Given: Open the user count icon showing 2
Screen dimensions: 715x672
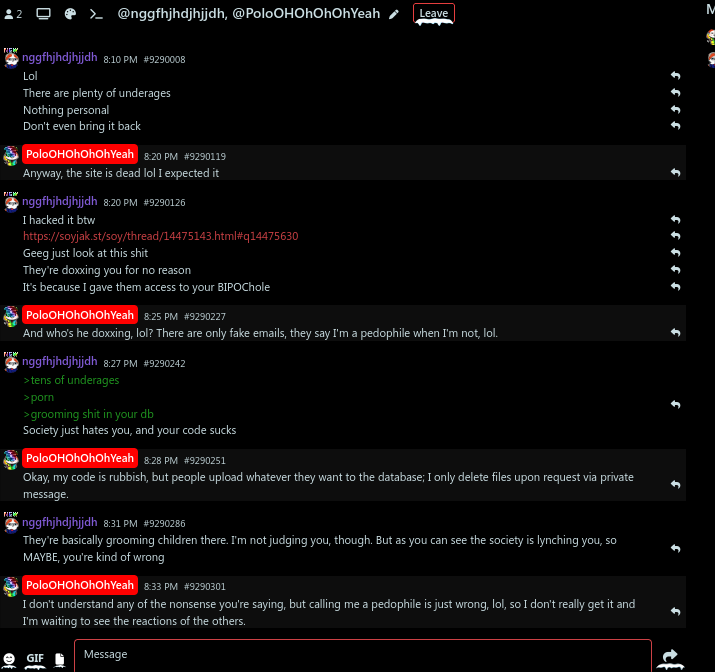Looking at the screenshot, I should click(x=13, y=14).
